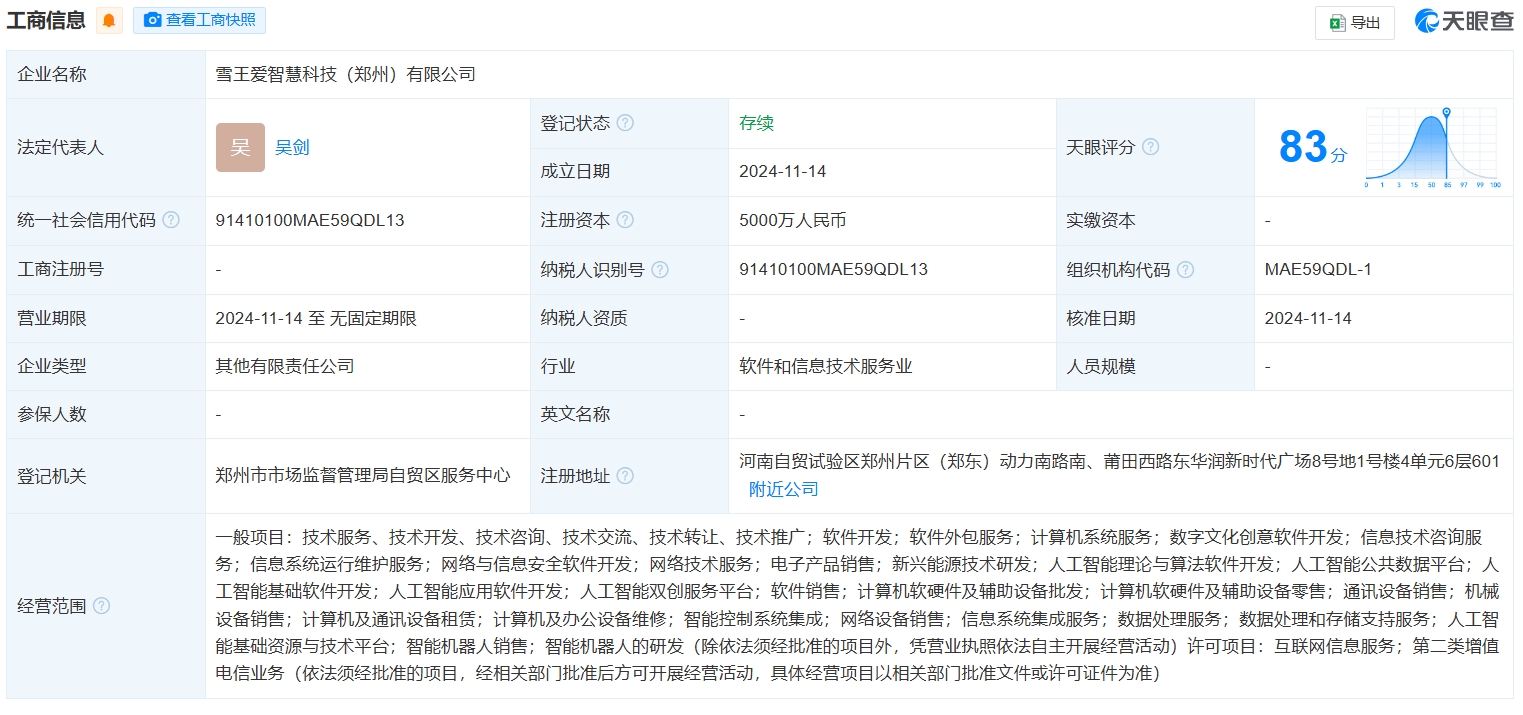Select company name 雪王爱智慧科技（郑州）有限公司
Screen dimensions: 1523x715
[x=345, y=74]
